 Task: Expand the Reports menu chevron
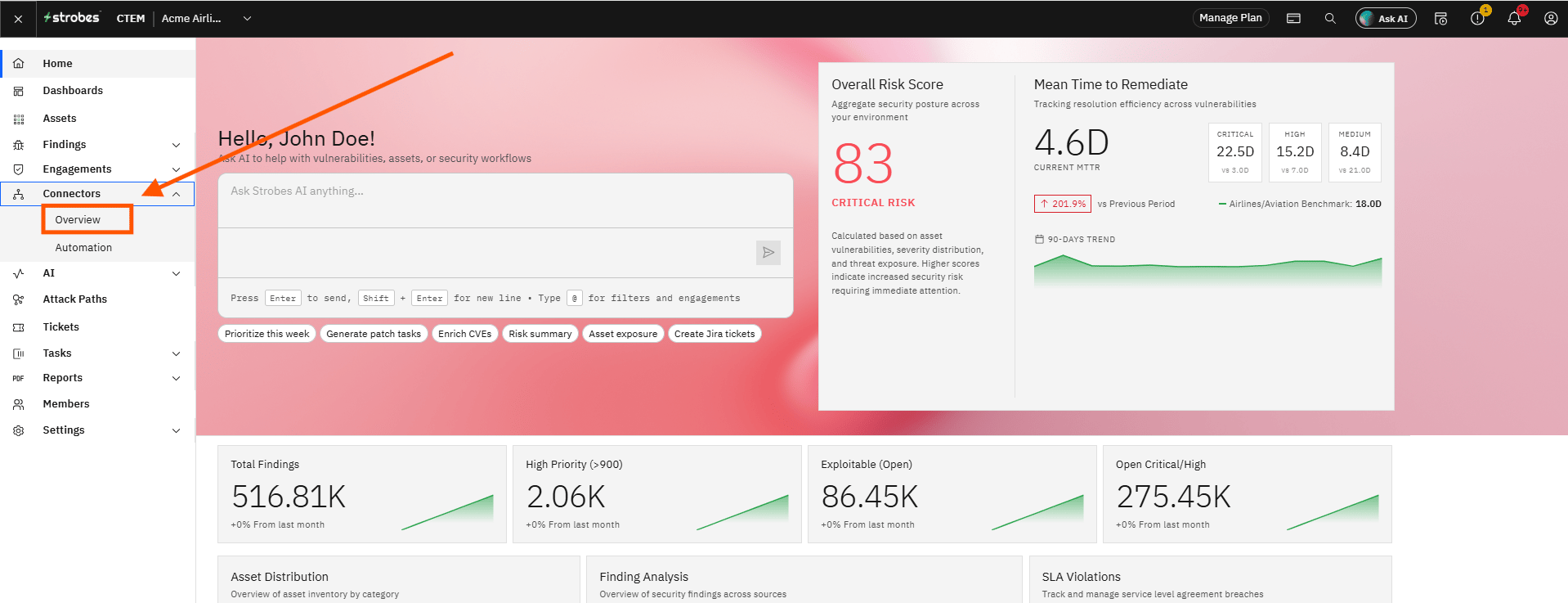(x=176, y=378)
